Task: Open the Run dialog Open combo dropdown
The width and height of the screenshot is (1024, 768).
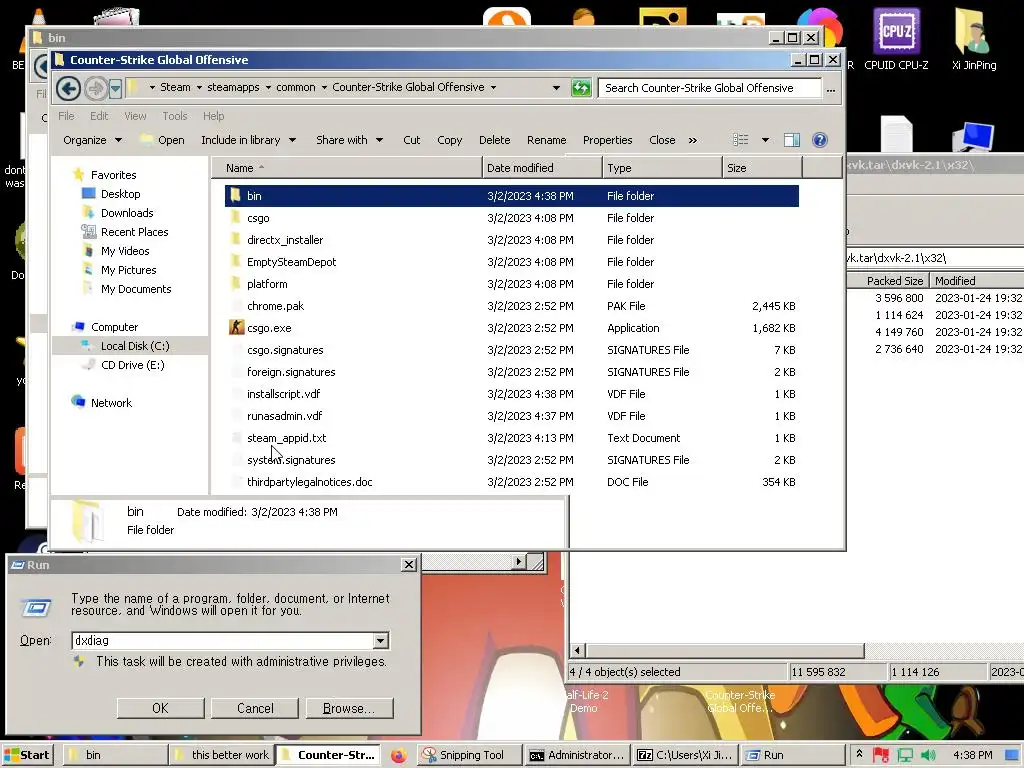Action: tap(380, 641)
